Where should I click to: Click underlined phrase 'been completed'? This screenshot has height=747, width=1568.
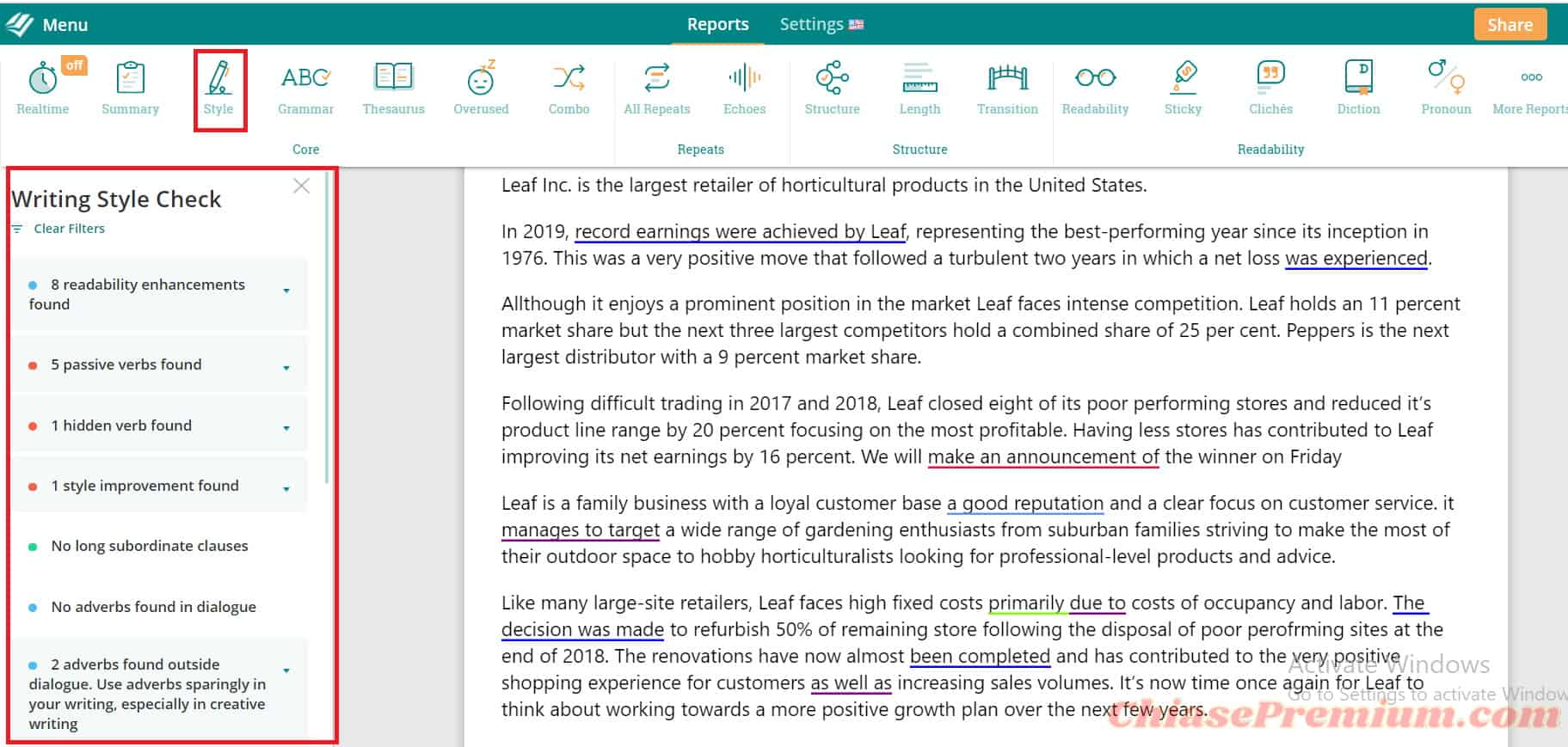click(981, 656)
